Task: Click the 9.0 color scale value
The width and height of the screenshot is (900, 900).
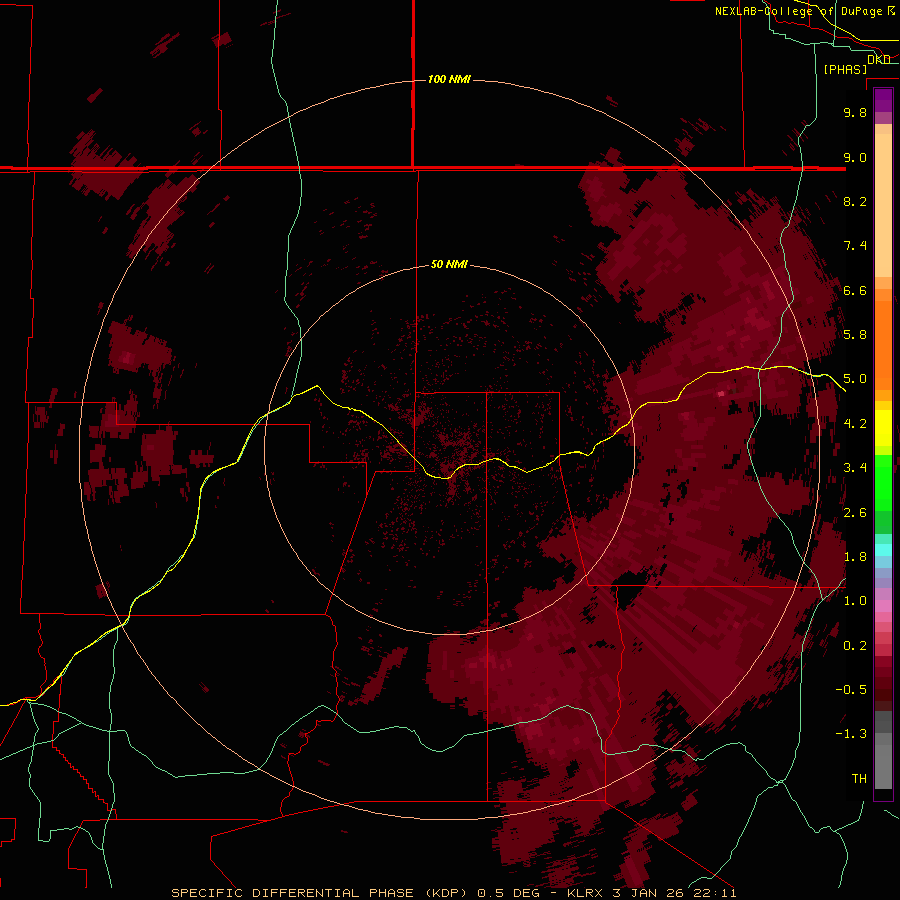Action: [x=855, y=157]
